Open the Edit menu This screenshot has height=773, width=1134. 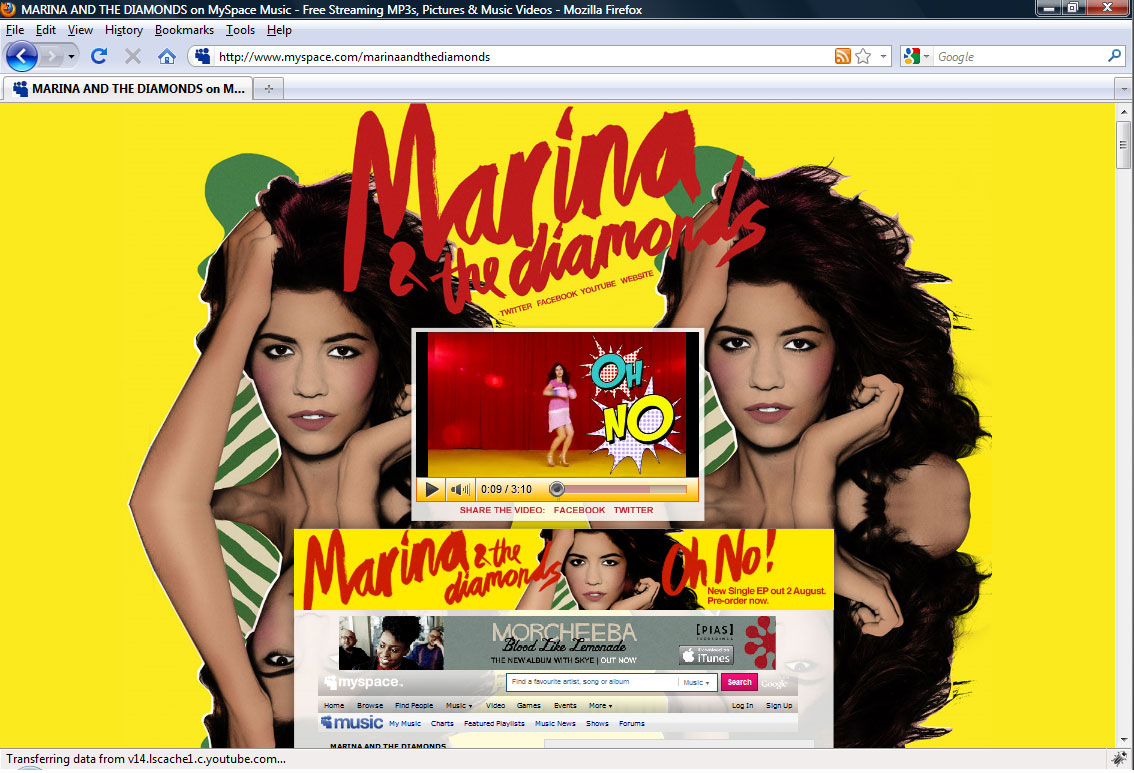coord(46,30)
